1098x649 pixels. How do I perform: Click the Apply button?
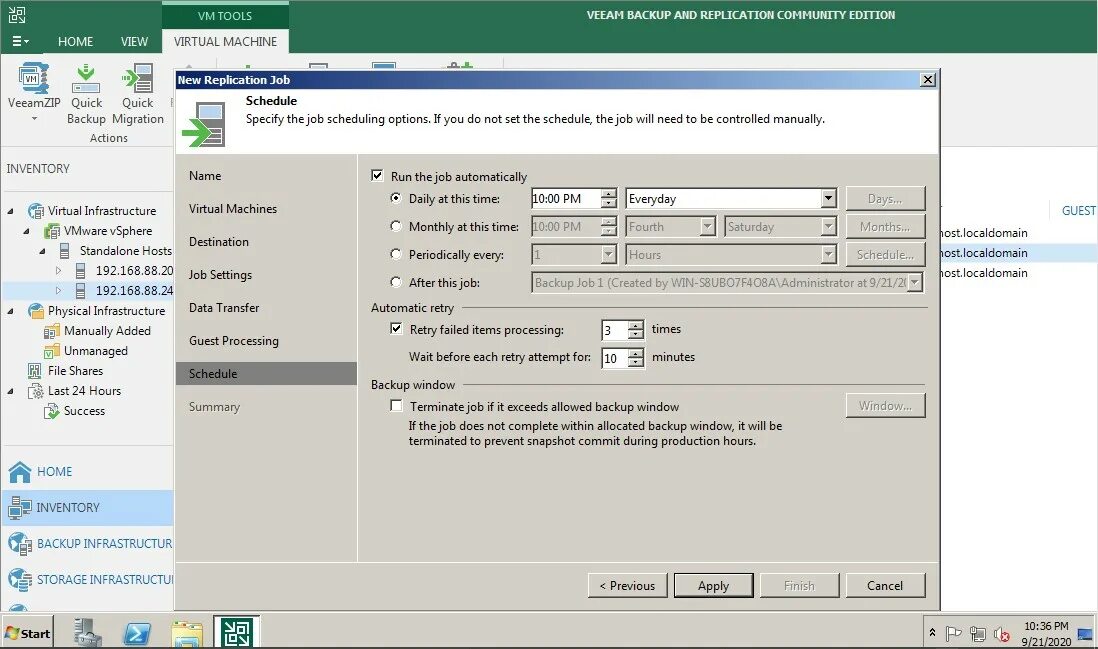click(x=713, y=585)
